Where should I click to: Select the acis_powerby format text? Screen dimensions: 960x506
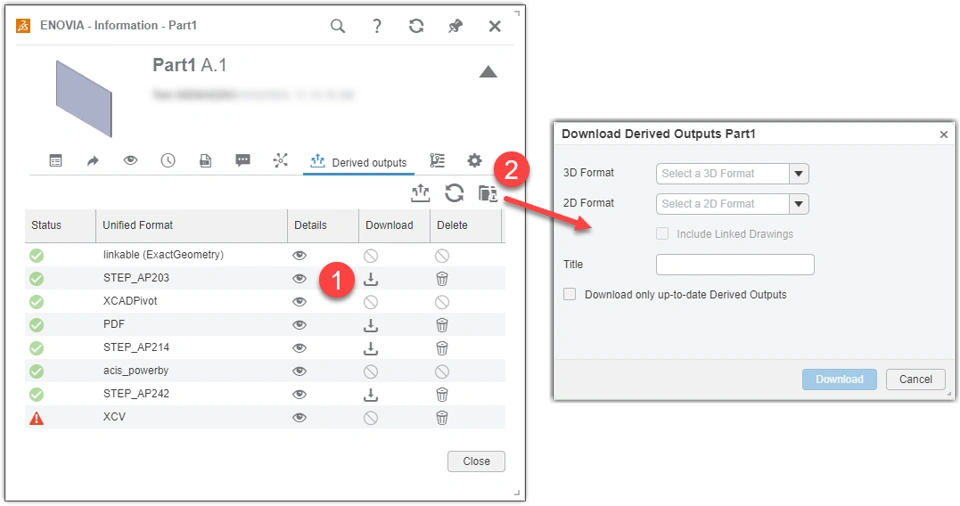135,371
